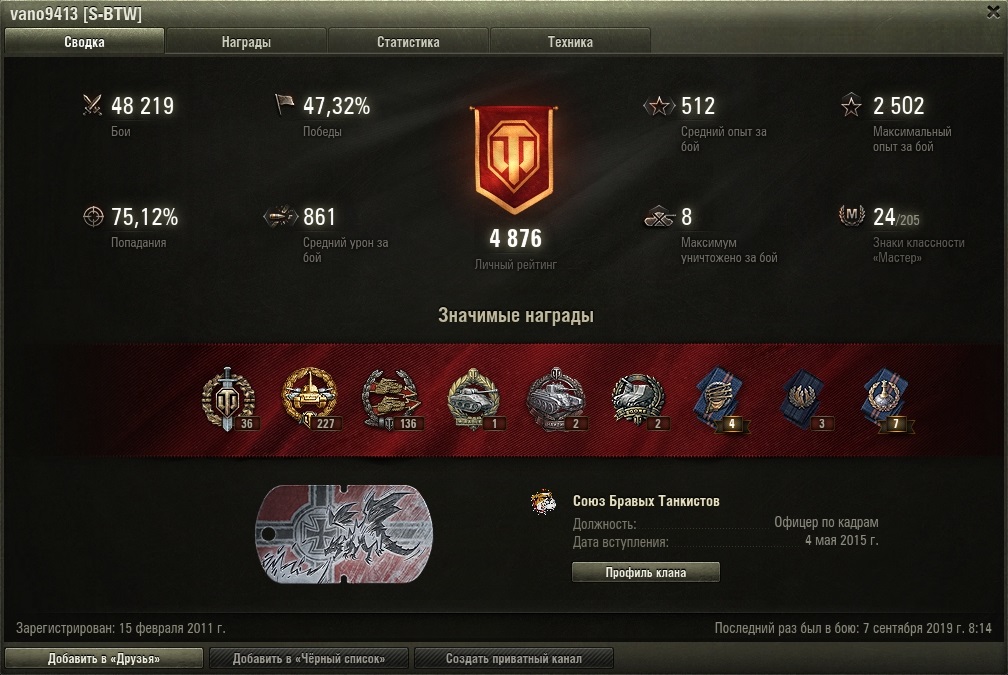Click the Союз Бравых Танкистов clan emblem

543,501
